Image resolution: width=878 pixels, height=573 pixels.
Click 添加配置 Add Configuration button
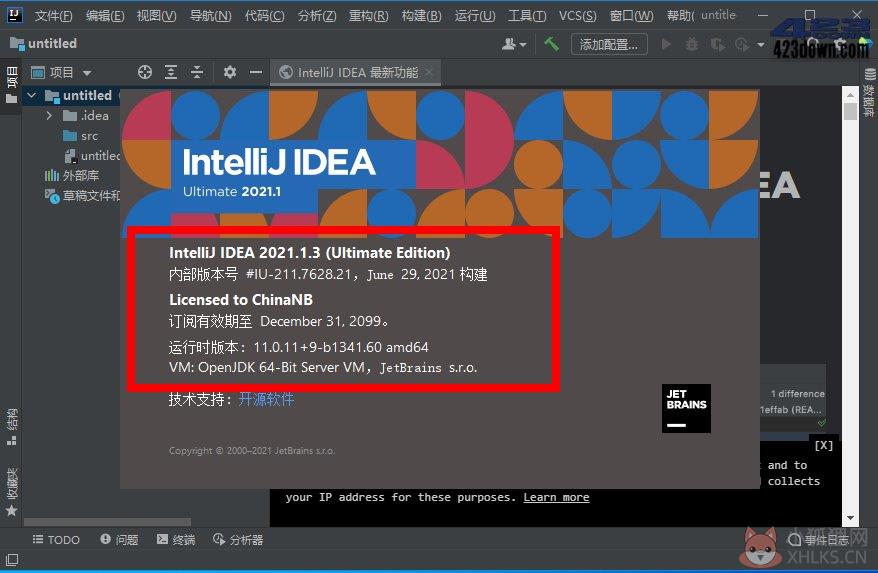609,44
